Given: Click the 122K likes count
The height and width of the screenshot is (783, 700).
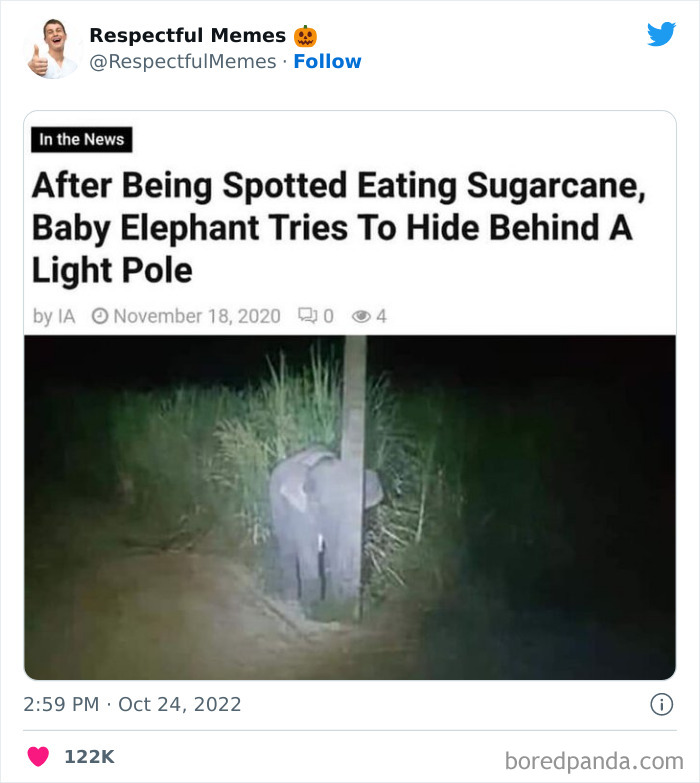Looking at the screenshot, I should tap(89, 757).
